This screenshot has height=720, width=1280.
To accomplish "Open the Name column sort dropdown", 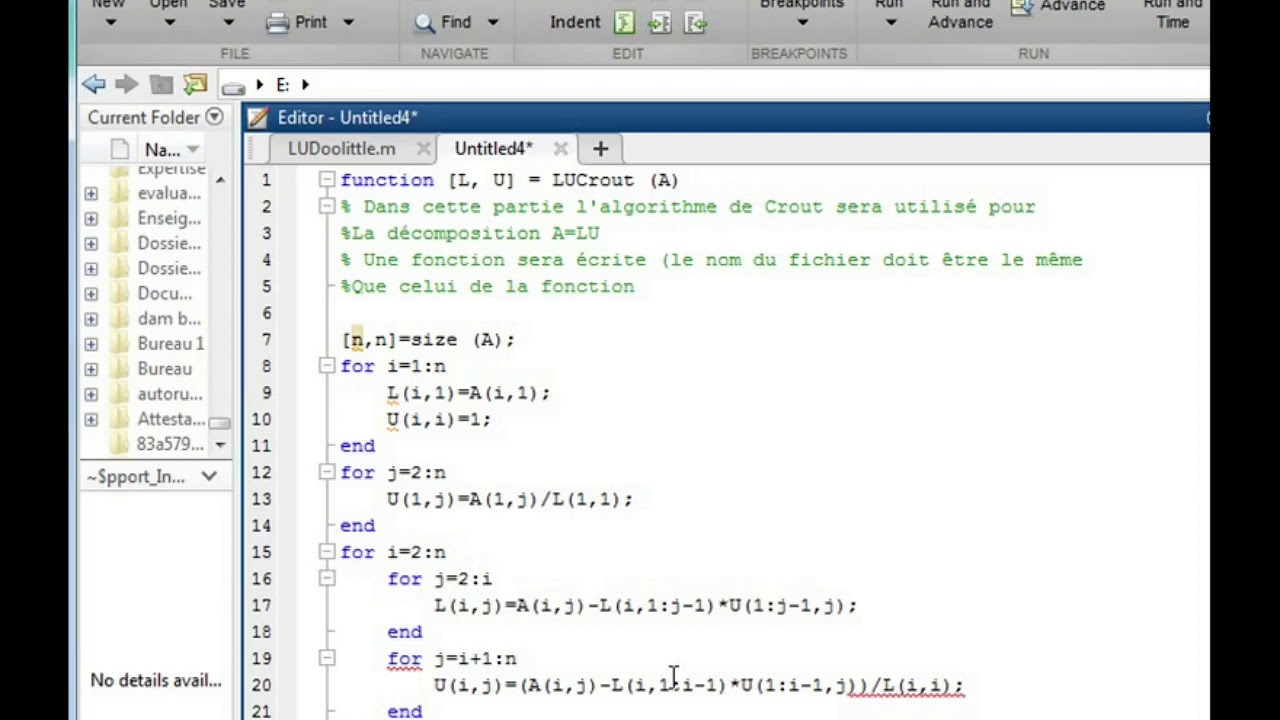I will tap(193, 150).
